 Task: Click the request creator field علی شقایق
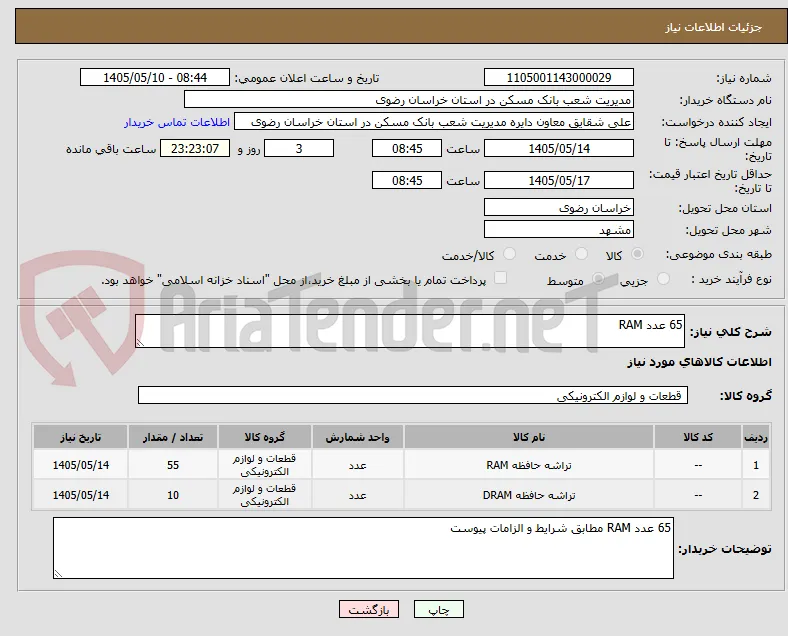click(434, 122)
